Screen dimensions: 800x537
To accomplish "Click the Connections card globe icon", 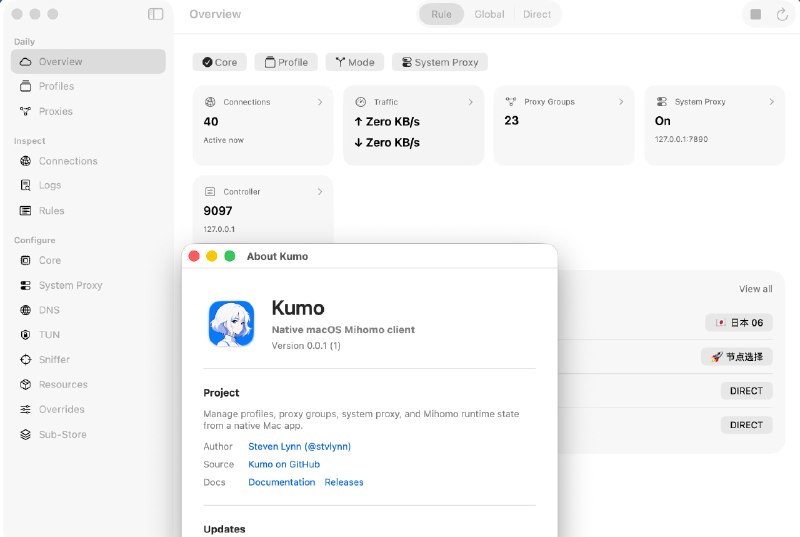I will coord(210,102).
